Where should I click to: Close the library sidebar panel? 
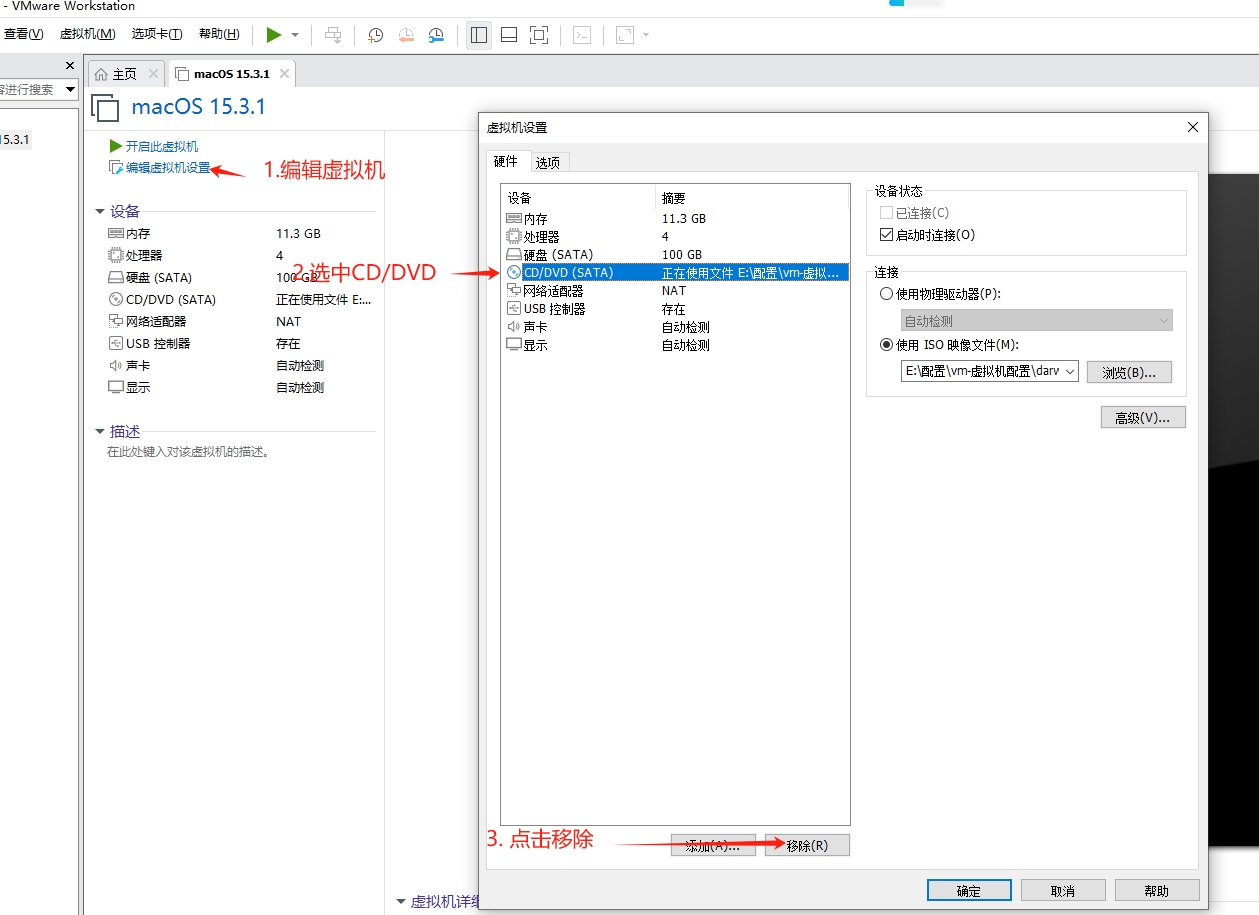point(70,66)
